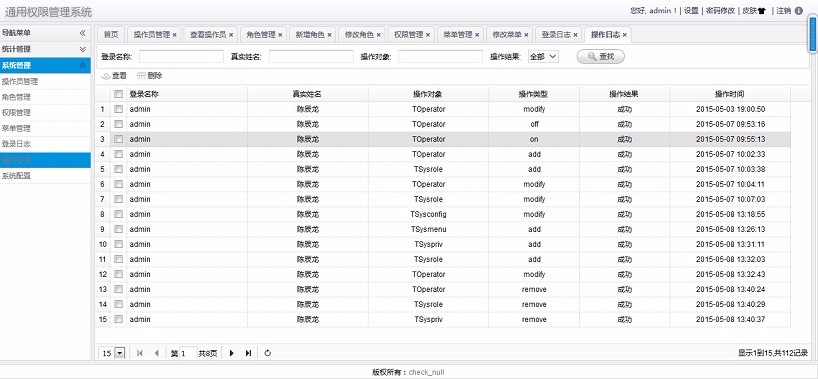
Task: Switch to the 登录日志 tab
Action: coord(557,34)
